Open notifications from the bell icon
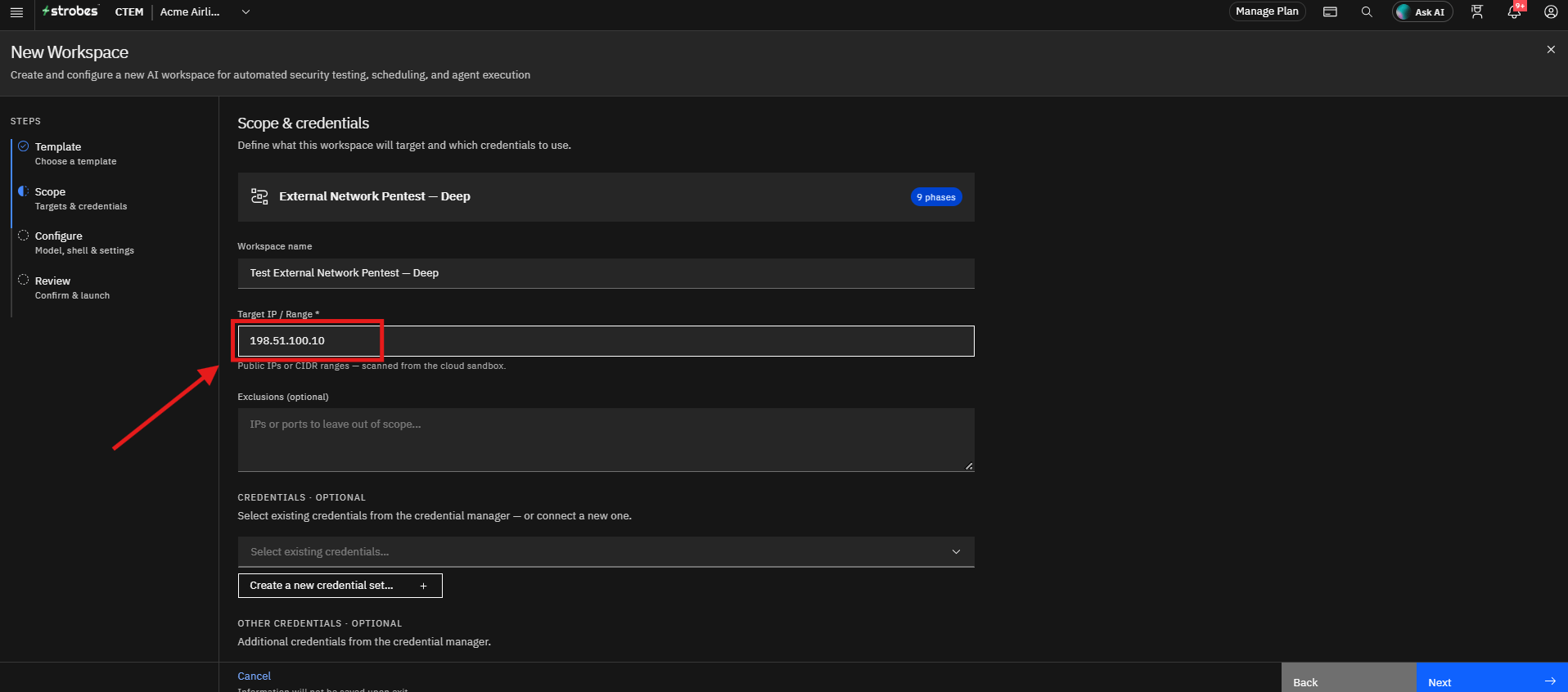Viewport: 1568px width, 692px height. [1514, 12]
